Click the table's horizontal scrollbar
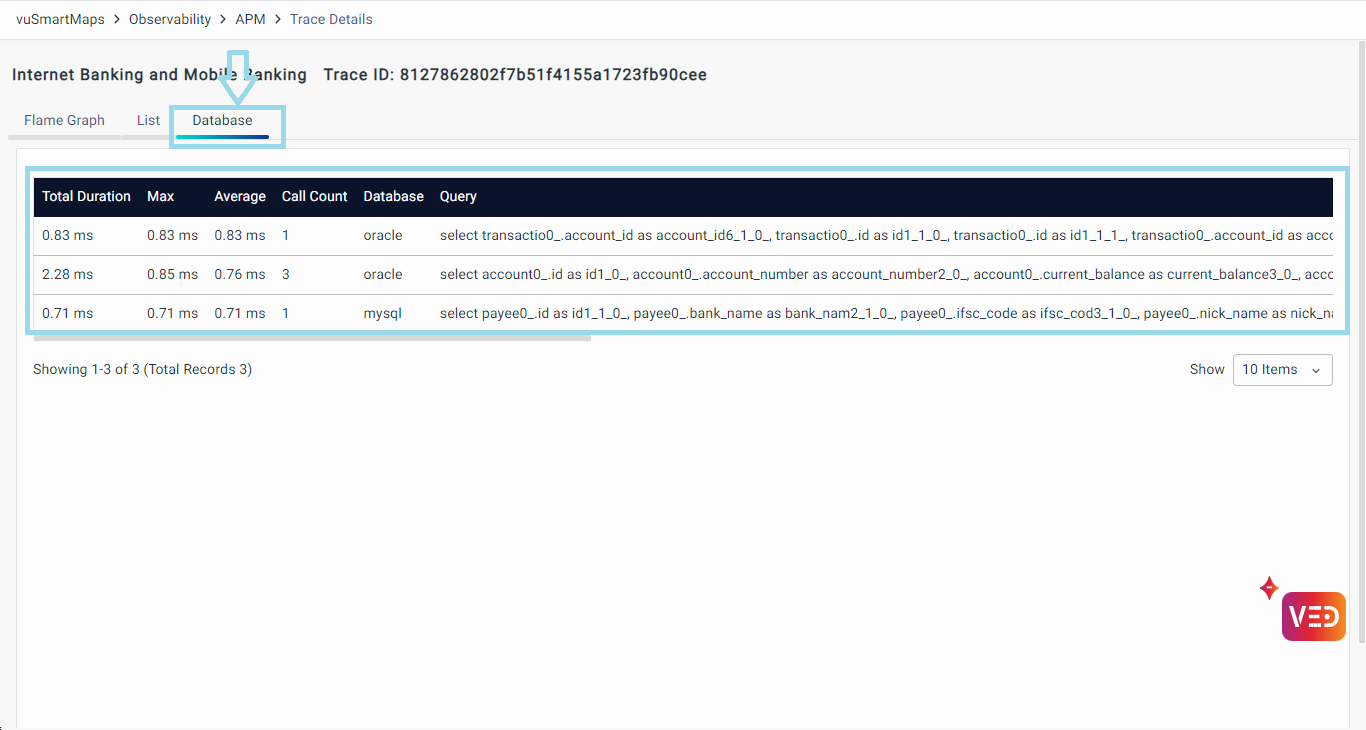1366x730 pixels. (312, 338)
